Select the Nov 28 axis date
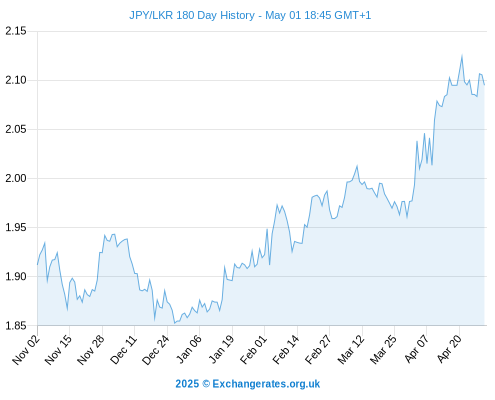This screenshot has width=495, height=400. point(91,350)
